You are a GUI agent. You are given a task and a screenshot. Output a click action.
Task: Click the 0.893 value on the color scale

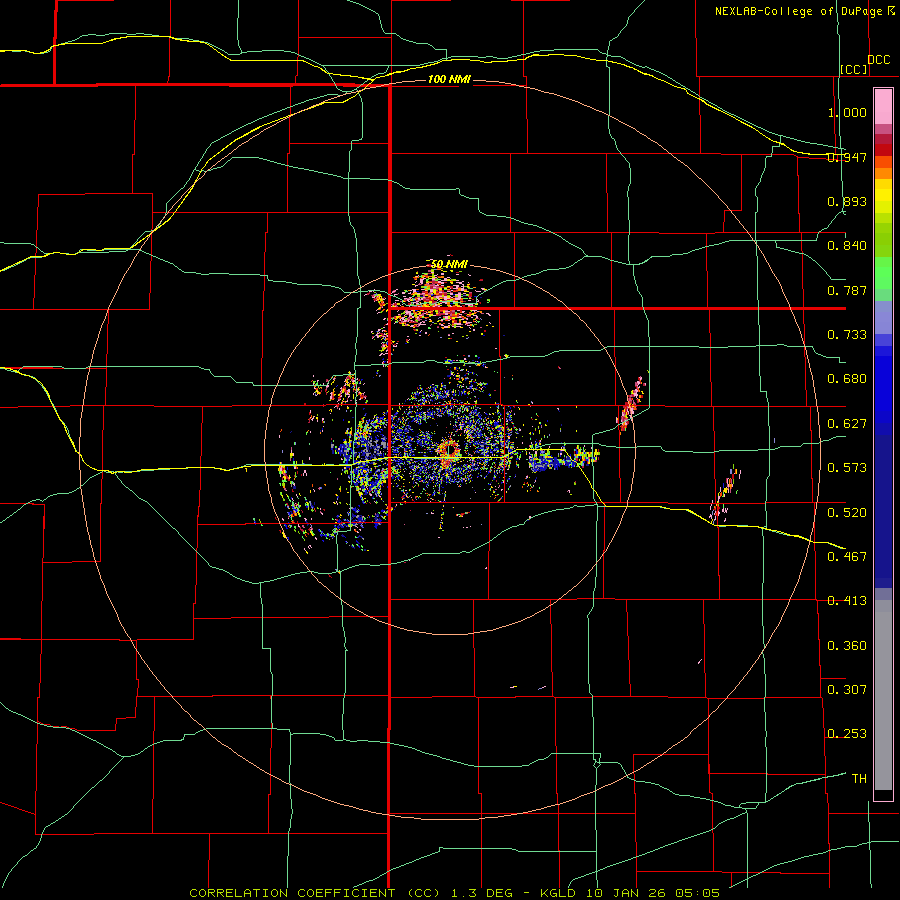point(847,201)
